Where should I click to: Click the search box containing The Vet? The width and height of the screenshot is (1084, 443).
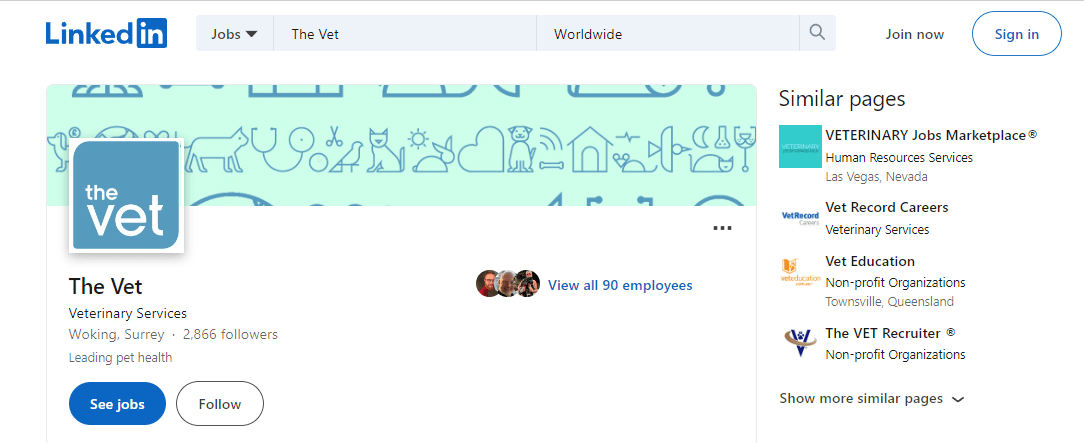(404, 33)
